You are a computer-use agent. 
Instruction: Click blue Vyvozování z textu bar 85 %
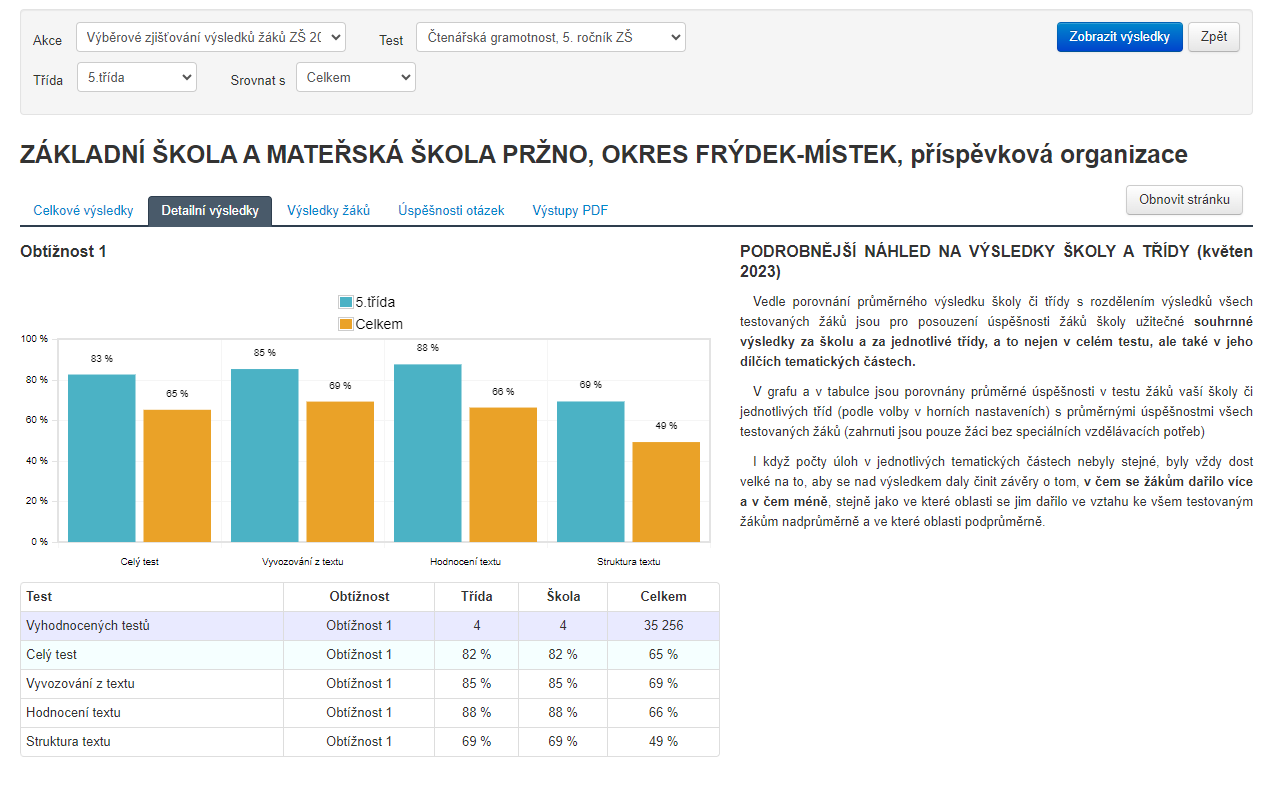point(265,456)
